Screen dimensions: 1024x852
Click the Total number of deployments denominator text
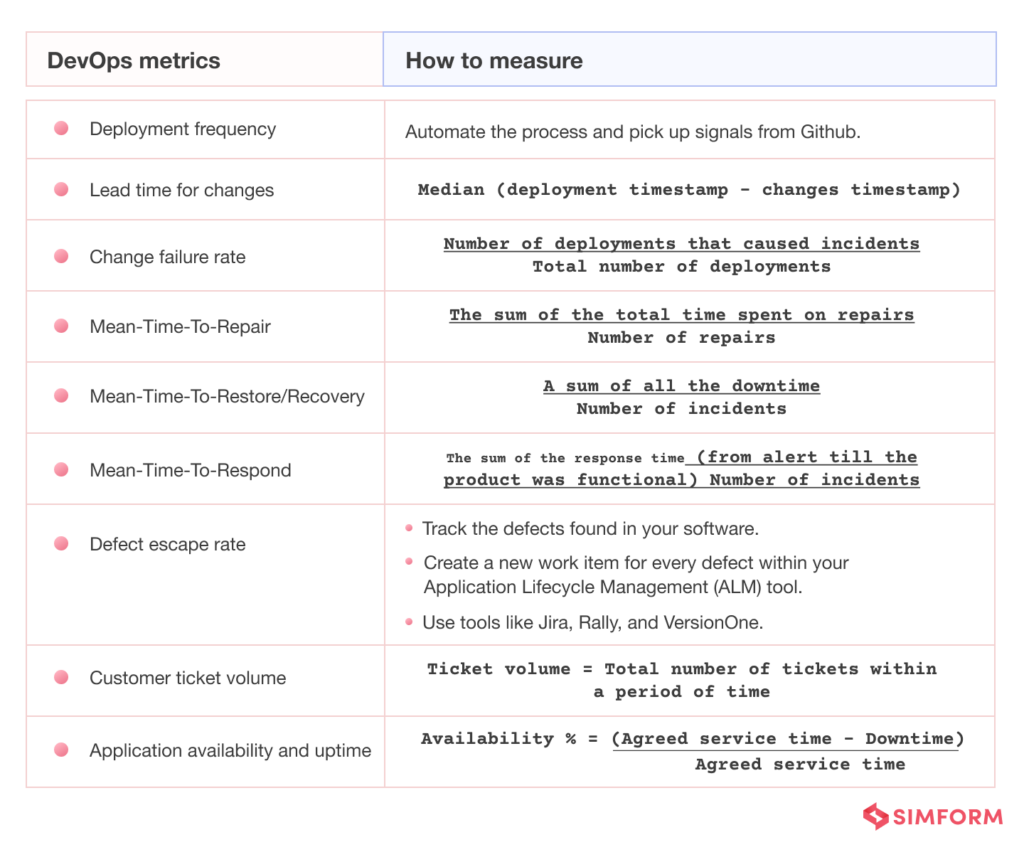pyautogui.click(x=681, y=267)
